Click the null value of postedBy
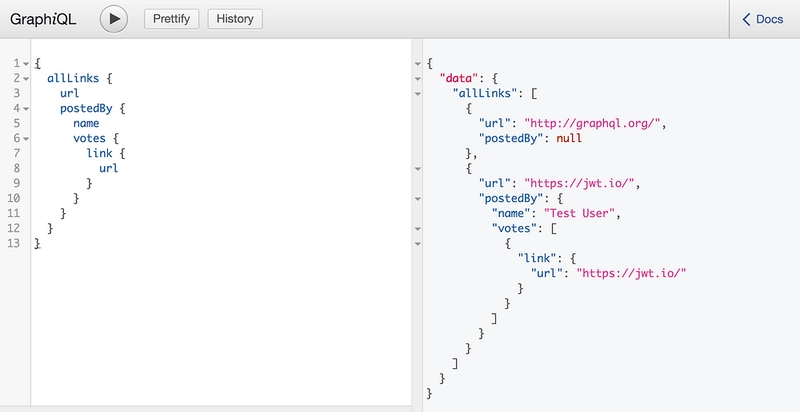 [568, 138]
